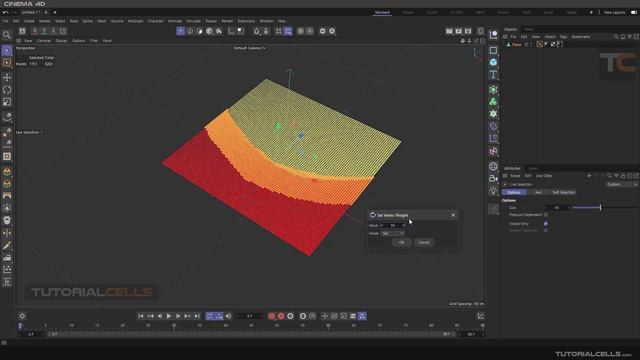This screenshot has height=360, width=640.
Task: Add a light object from palette
Action: [493, 191]
